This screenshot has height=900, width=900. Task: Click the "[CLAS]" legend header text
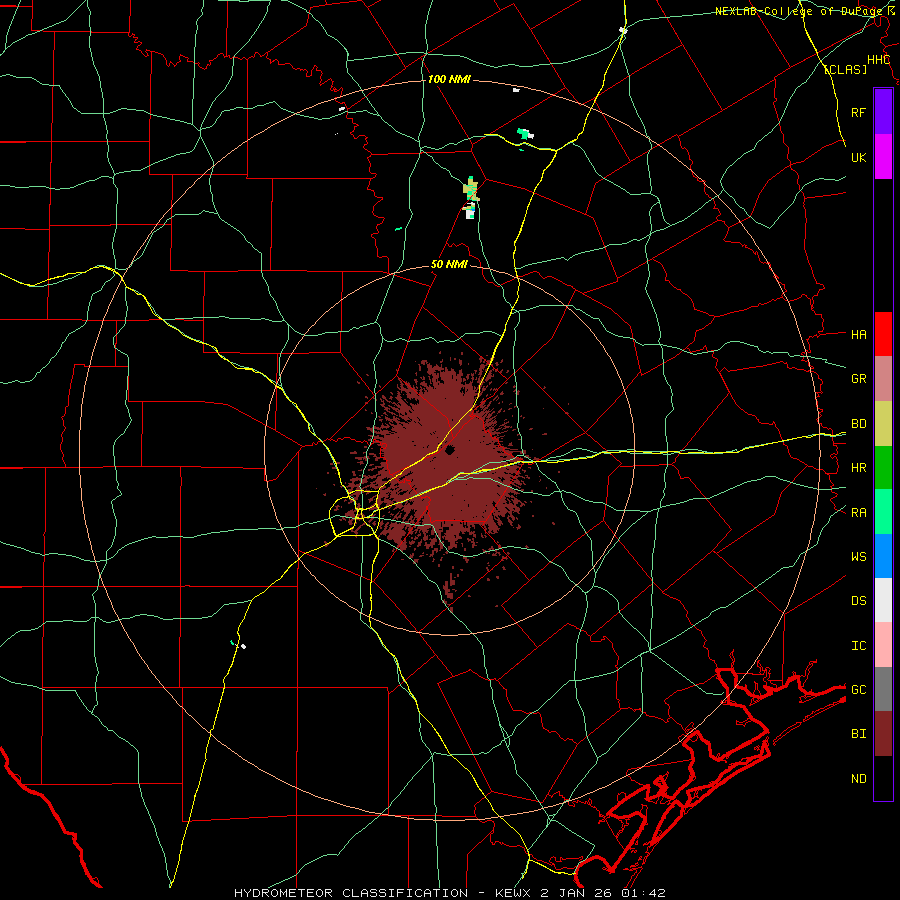pyautogui.click(x=845, y=69)
